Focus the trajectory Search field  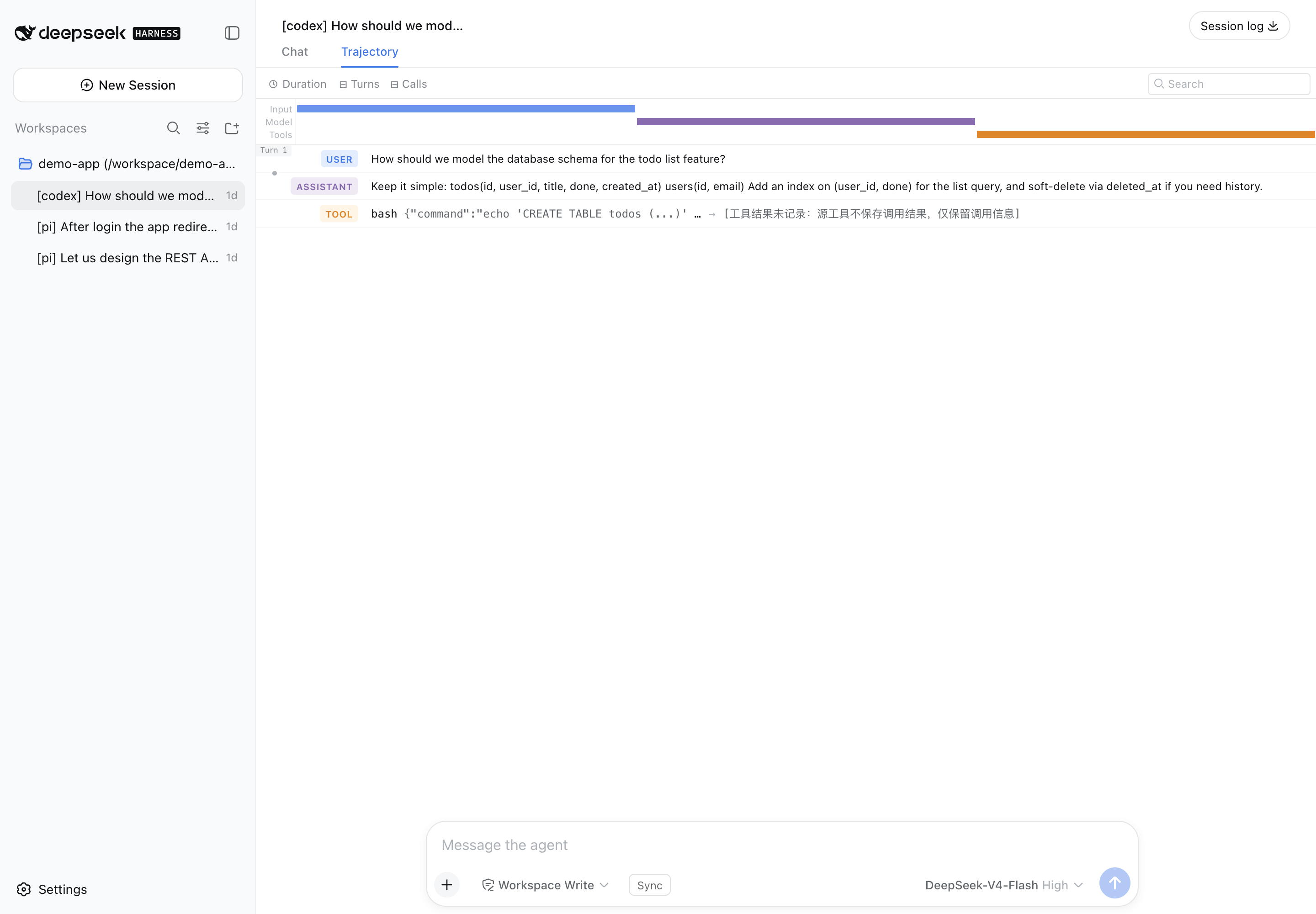pyautogui.click(x=1229, y=84)
